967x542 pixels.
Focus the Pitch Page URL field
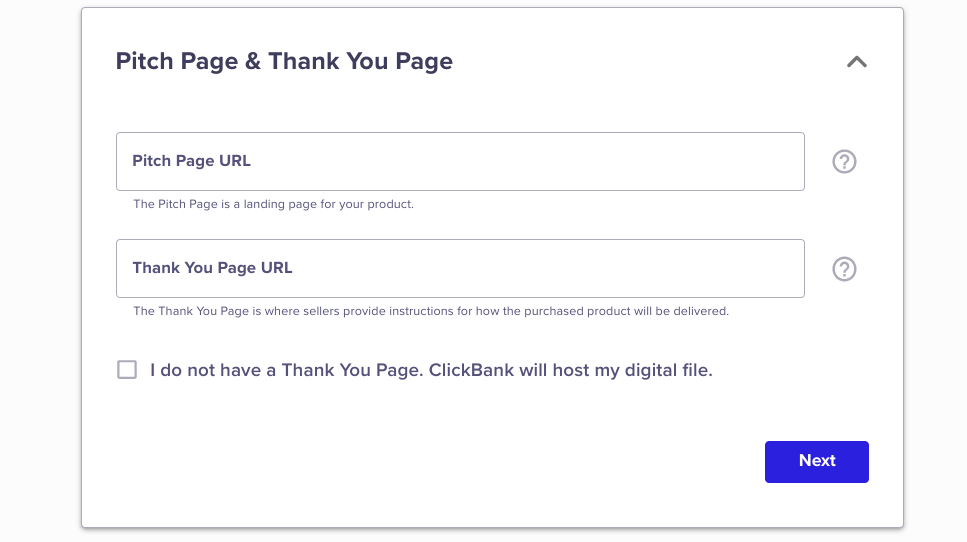tap(460, 162)
